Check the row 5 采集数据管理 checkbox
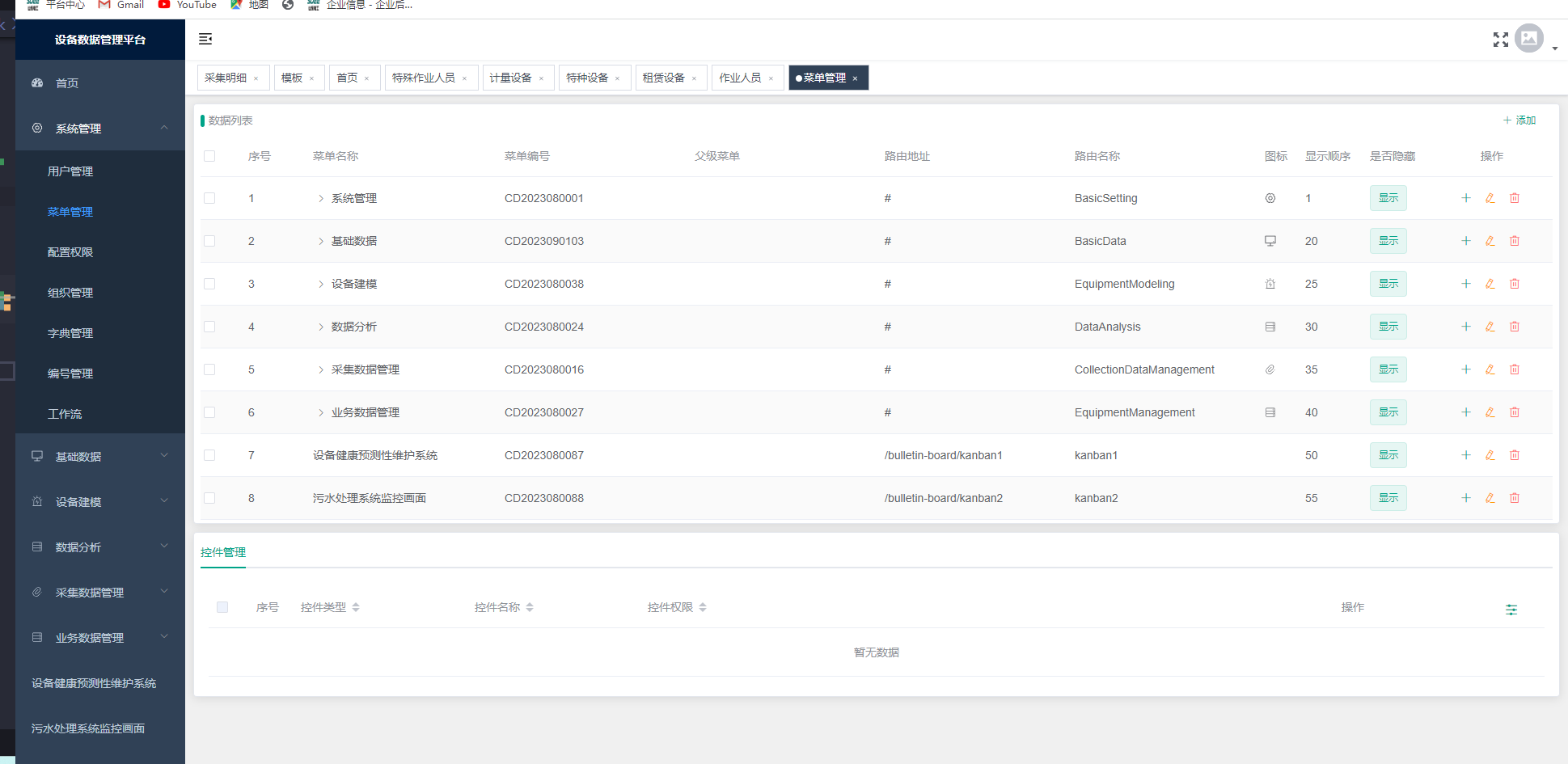 point(209,369)
